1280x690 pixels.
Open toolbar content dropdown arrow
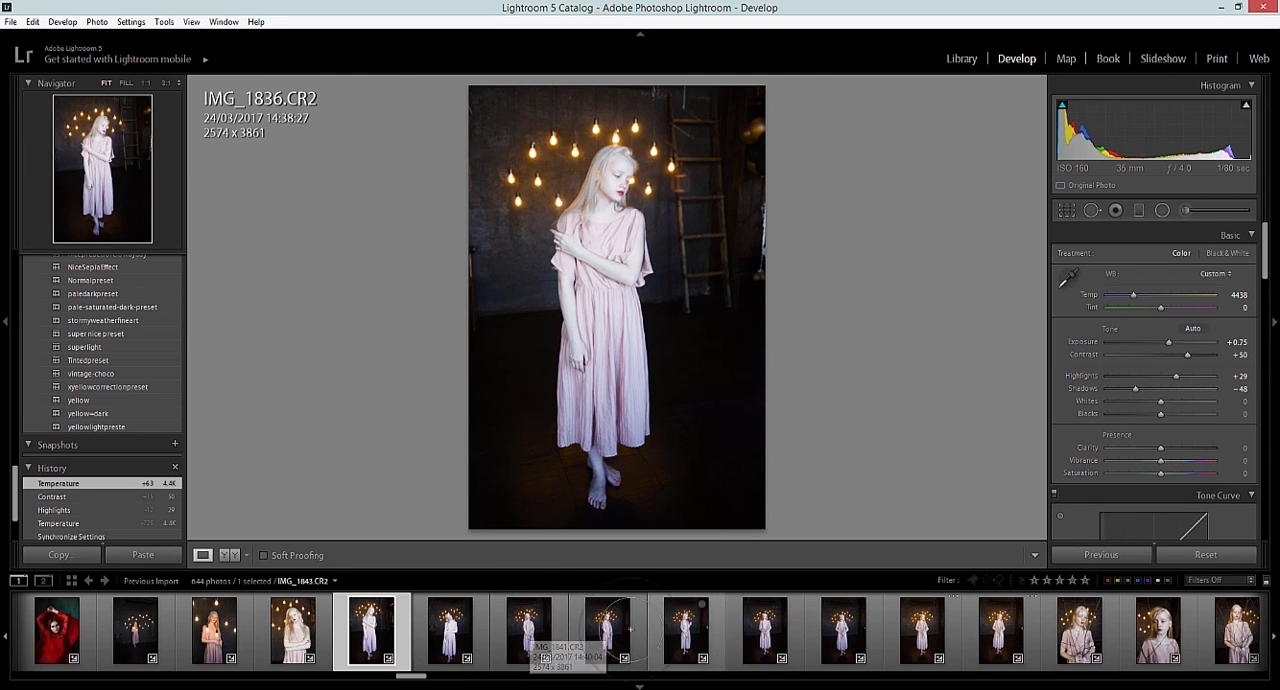(x=1035, y=555)
